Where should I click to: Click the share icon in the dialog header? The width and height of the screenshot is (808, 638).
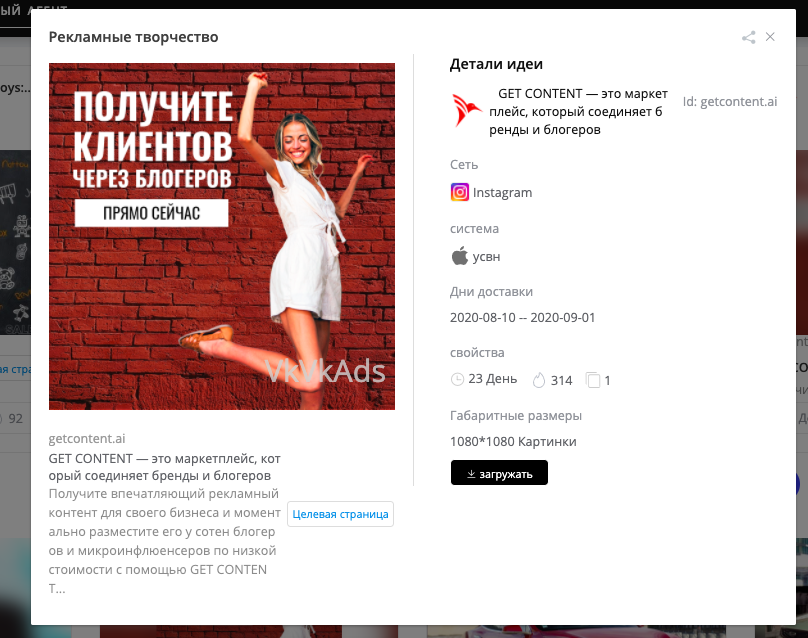pos(748,37)
